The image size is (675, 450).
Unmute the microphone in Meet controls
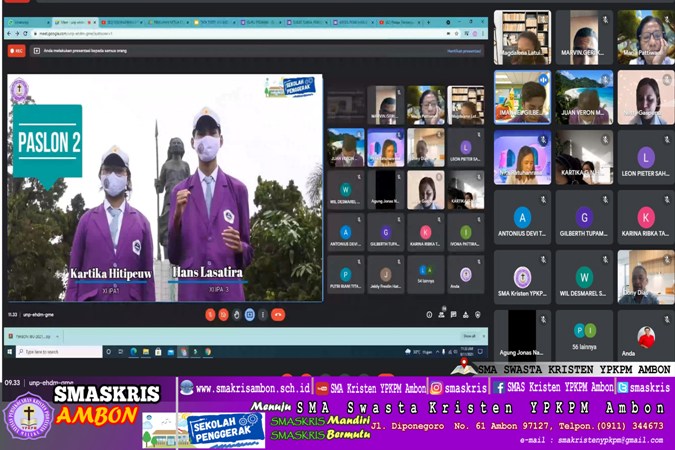[x=210, y=315]
